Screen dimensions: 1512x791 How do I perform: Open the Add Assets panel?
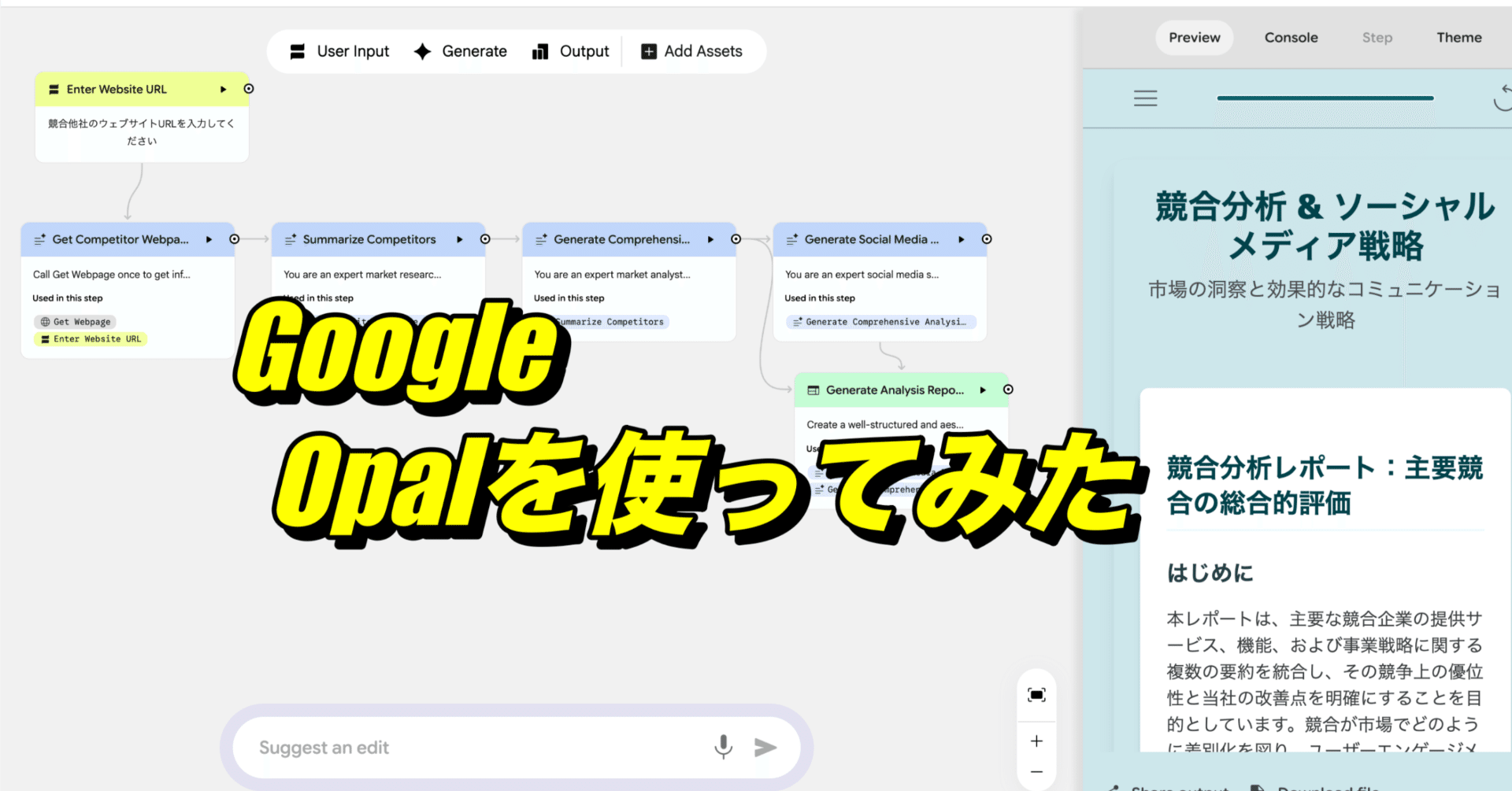coord(692,51)
